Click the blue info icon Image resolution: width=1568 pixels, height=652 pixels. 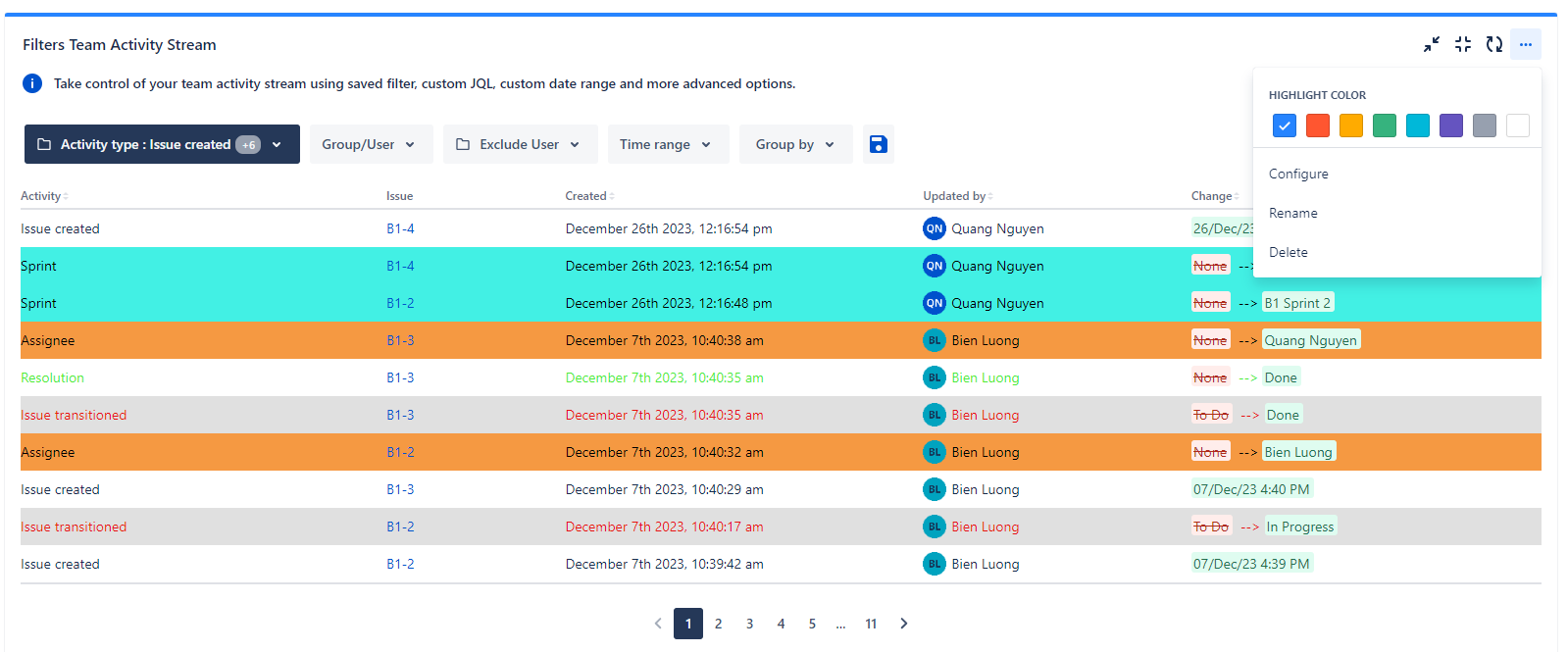coord(32,83)
